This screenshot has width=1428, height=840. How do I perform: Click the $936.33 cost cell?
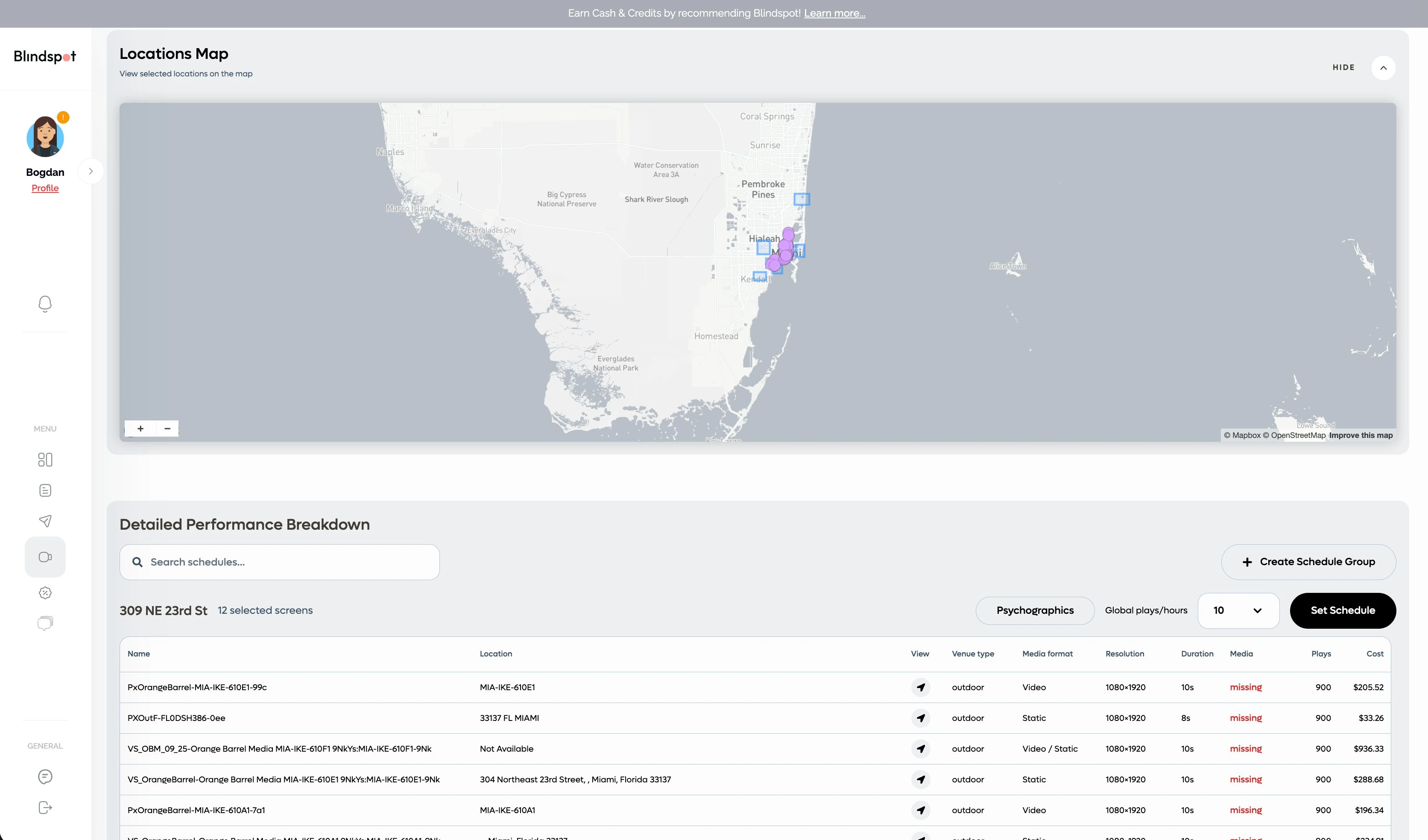1368,749
